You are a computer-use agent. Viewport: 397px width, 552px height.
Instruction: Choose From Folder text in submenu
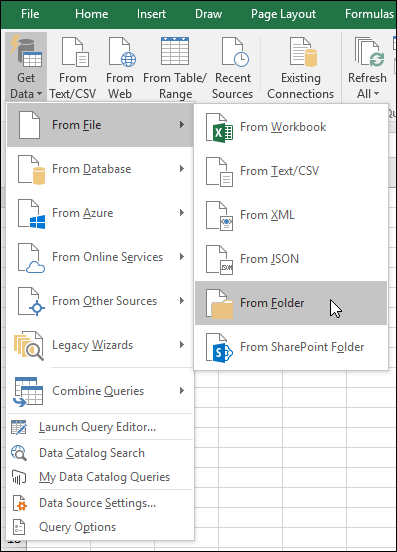(x=272, y=303)
